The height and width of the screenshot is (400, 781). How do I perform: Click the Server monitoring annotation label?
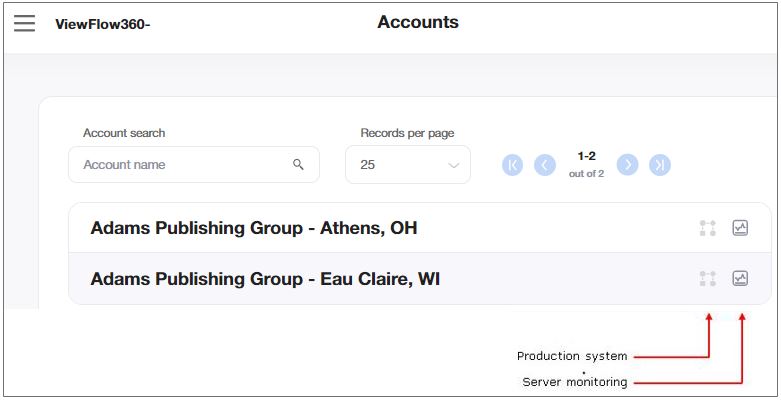(x=575, y=382)
